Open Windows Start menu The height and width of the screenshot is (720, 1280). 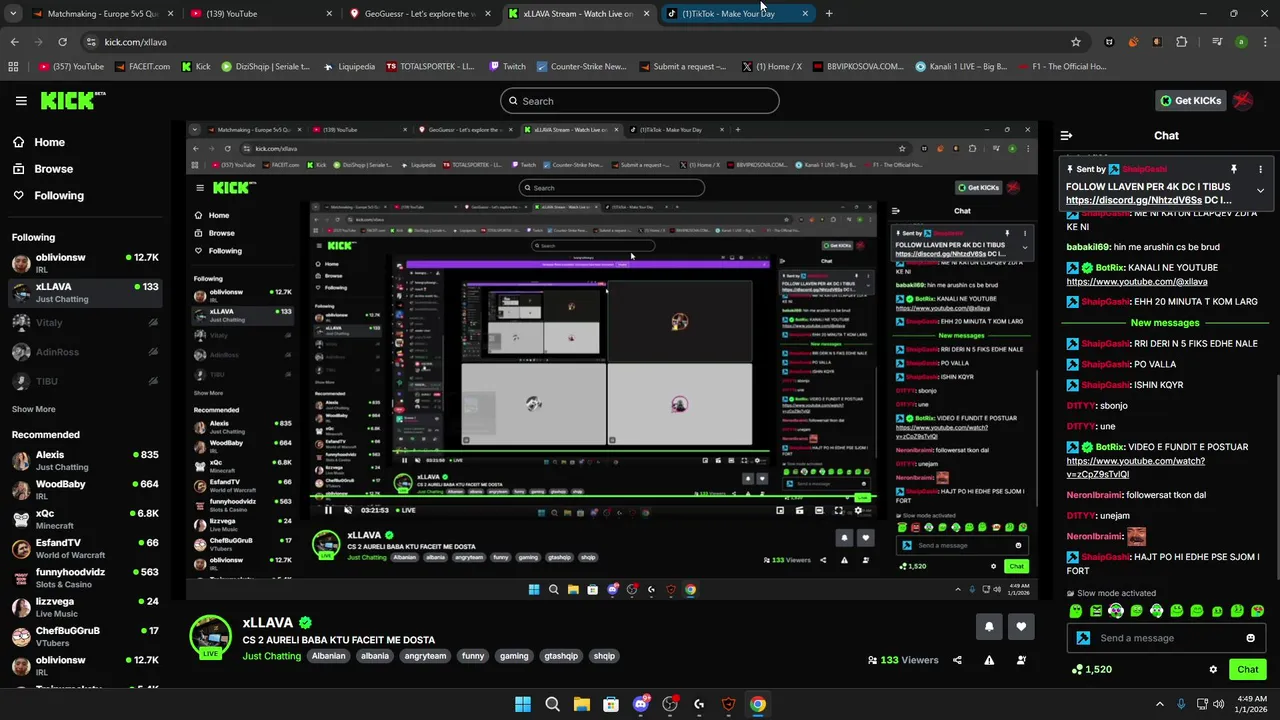523,704
